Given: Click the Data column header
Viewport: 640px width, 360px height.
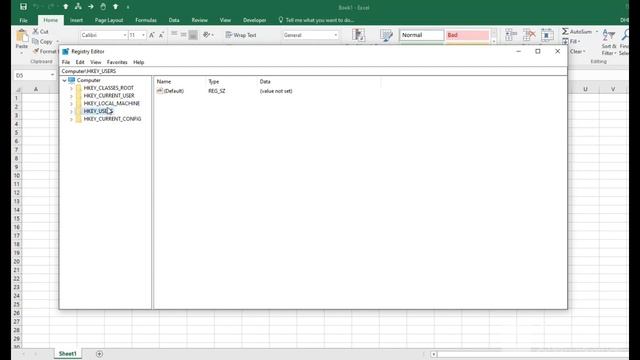Looking at the screenshot, I should click(x=265, y=82).
